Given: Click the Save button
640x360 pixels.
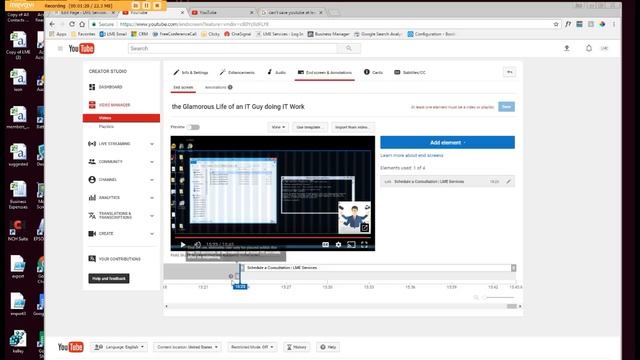Looking at the screenshot, I should click(507, 107).
